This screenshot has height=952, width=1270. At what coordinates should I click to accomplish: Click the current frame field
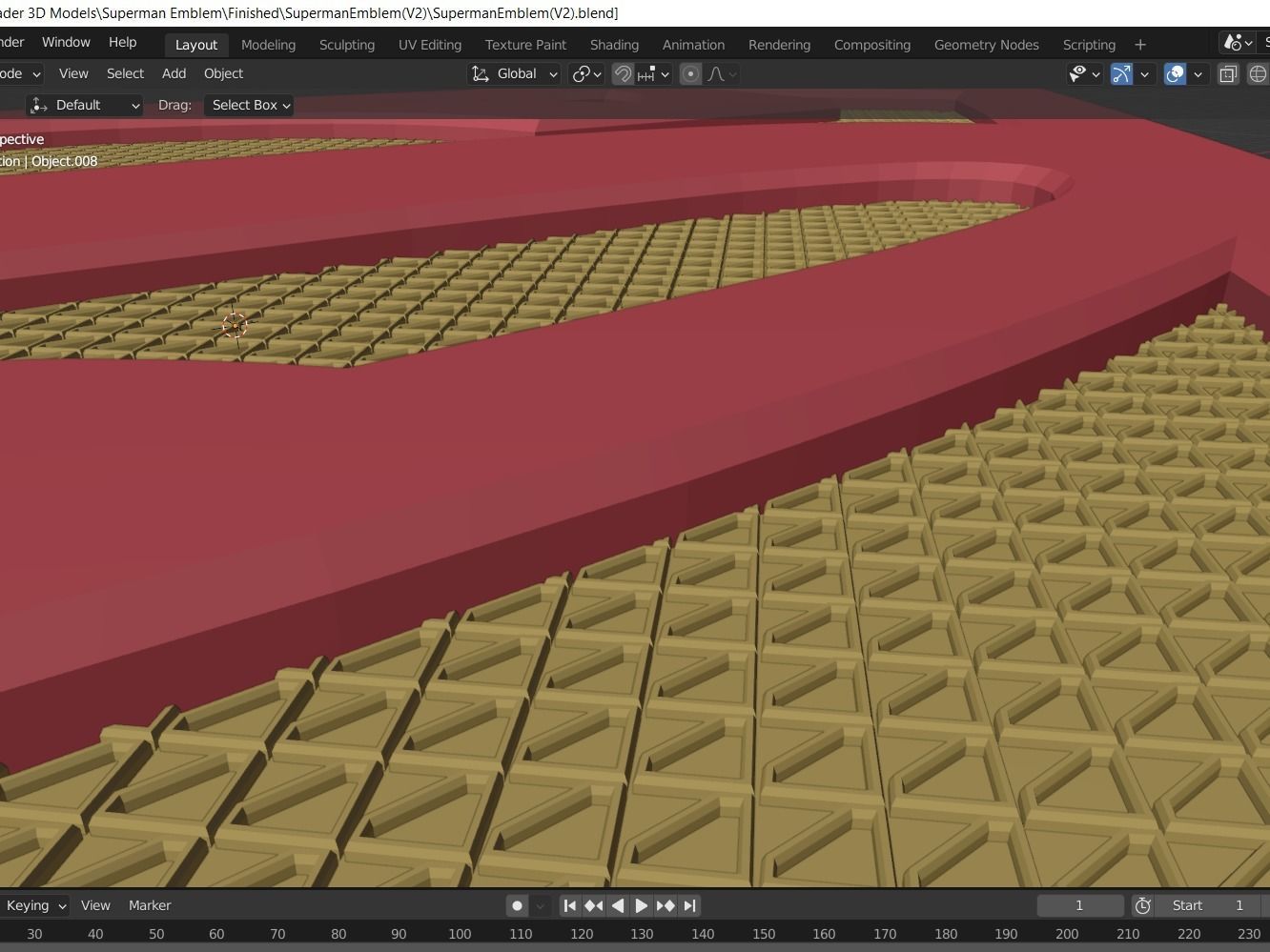tap(1079, 905)
